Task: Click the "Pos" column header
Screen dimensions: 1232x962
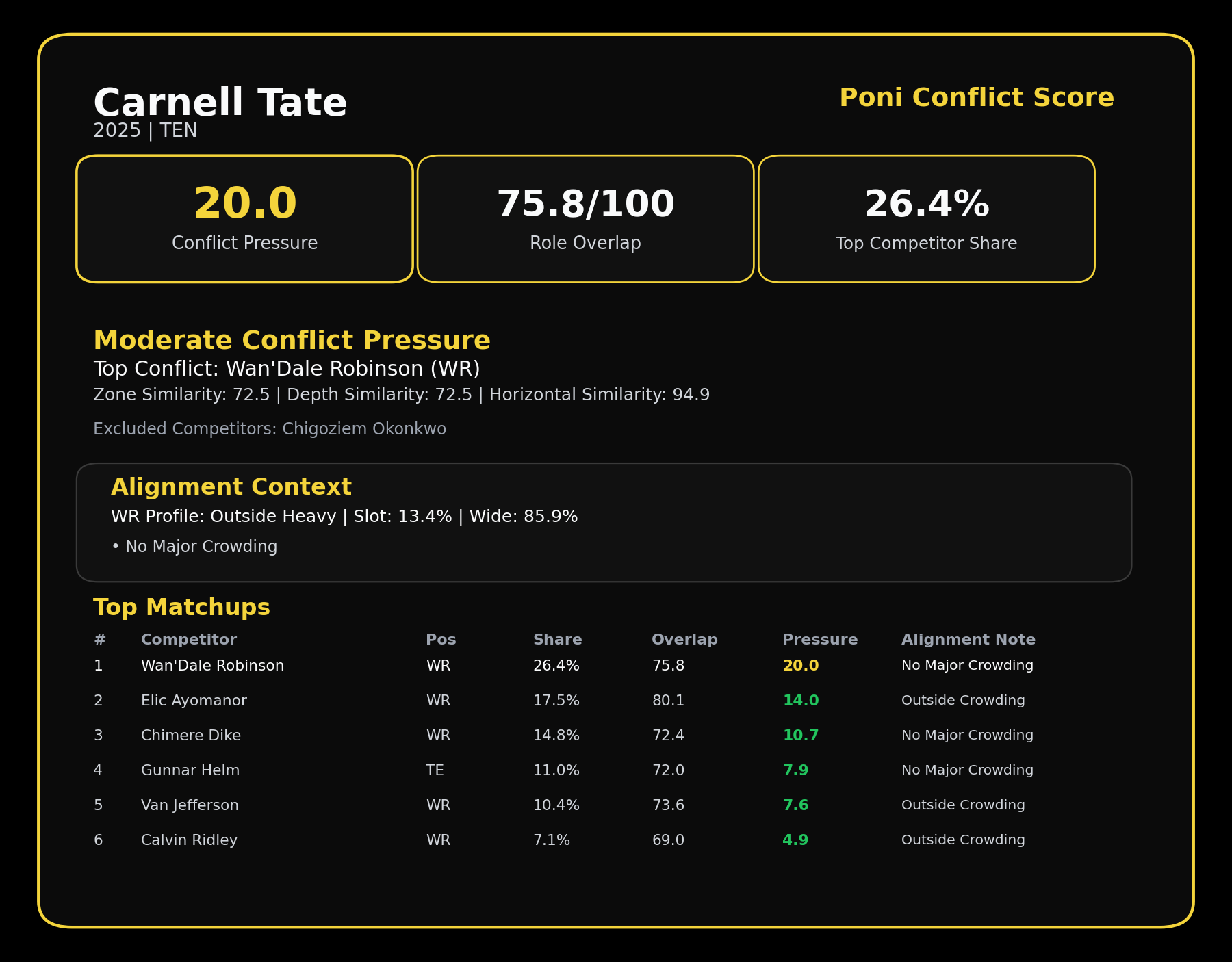Action: coord(441,640)
